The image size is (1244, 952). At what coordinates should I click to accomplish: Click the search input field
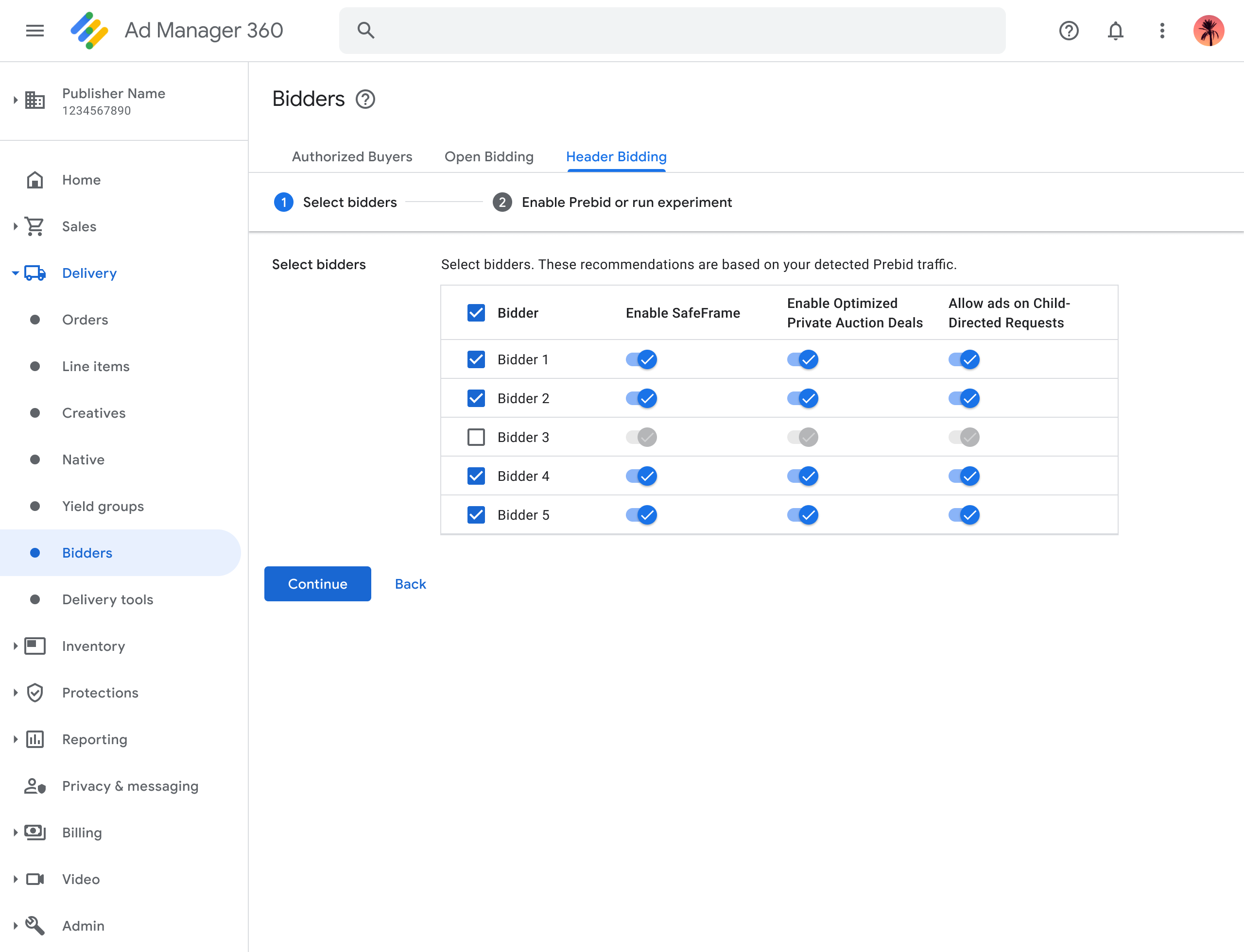pyautogui.click(x=672, y=30)
